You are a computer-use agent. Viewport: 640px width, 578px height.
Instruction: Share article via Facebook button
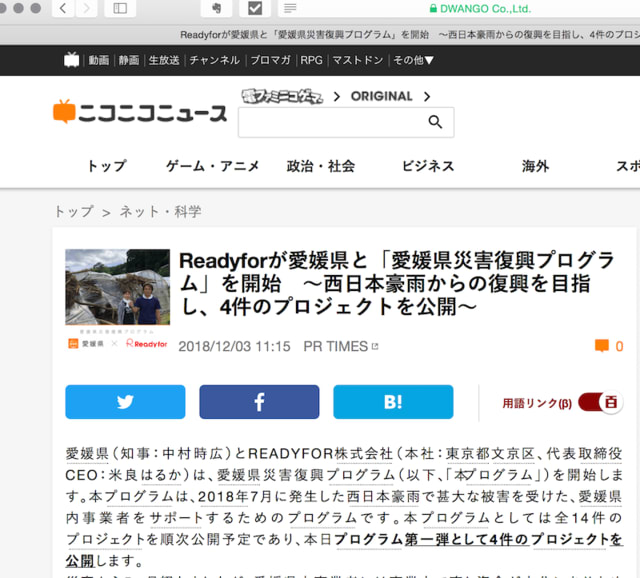coord(259,402)
